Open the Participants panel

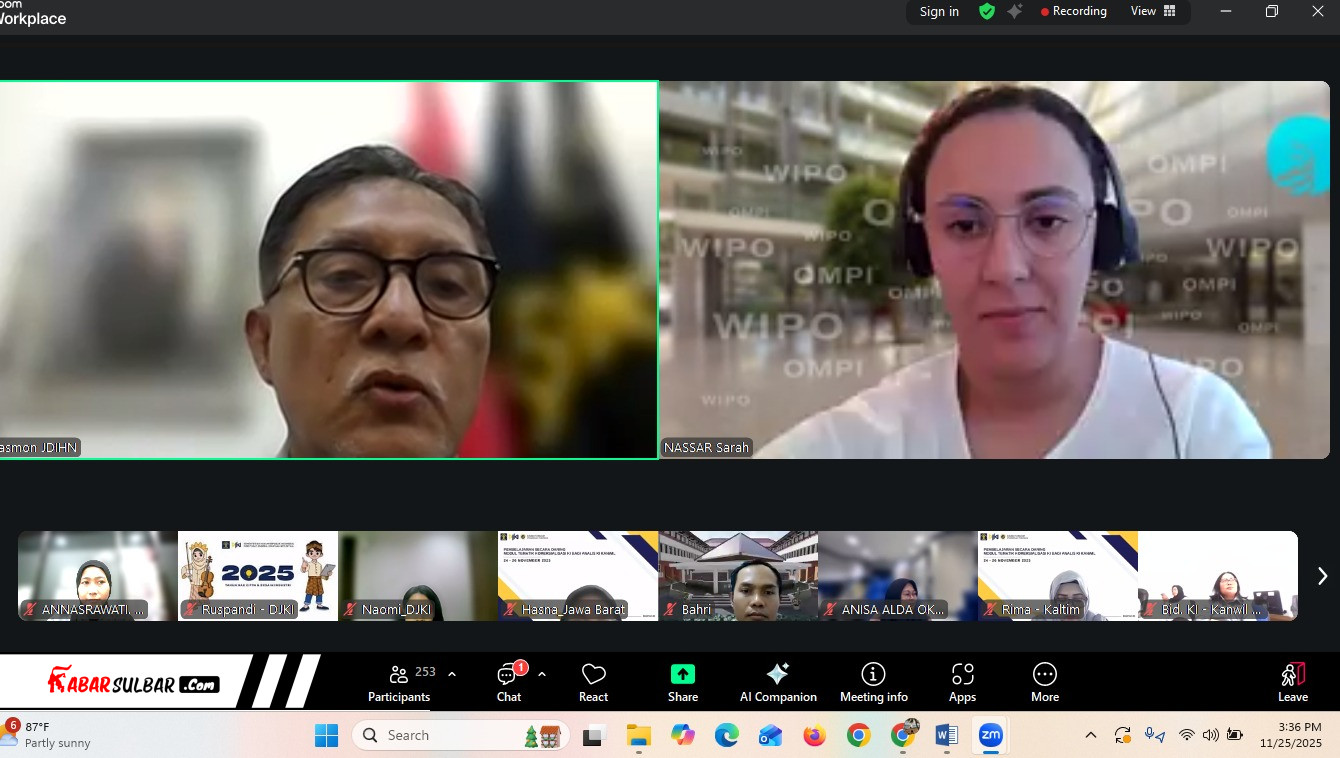click(x=399, y=683)
